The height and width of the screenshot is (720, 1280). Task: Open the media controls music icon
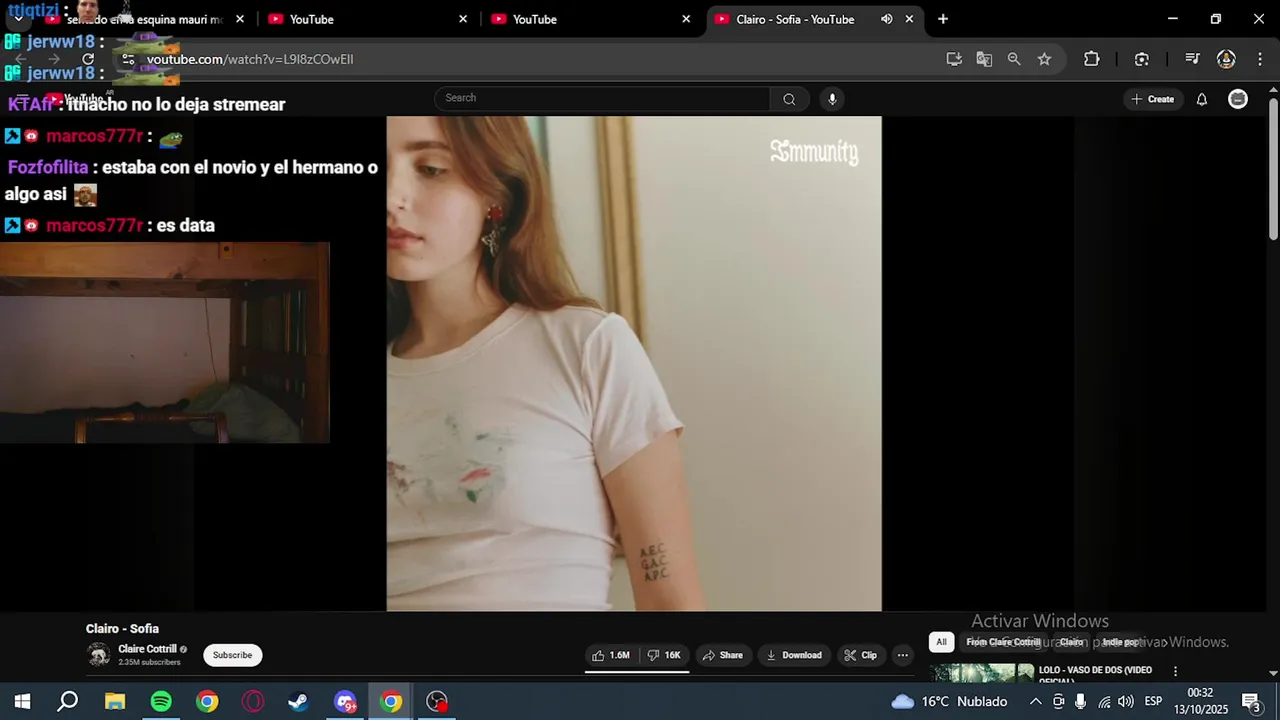click(x=1192, y=59)
